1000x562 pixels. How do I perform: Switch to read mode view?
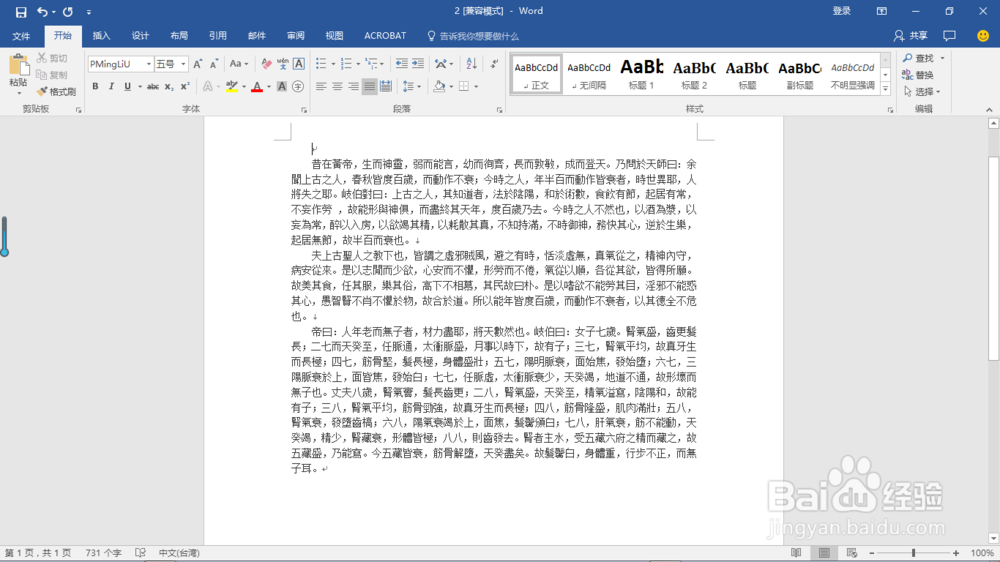pyautogui.click(x=796, y=553)
